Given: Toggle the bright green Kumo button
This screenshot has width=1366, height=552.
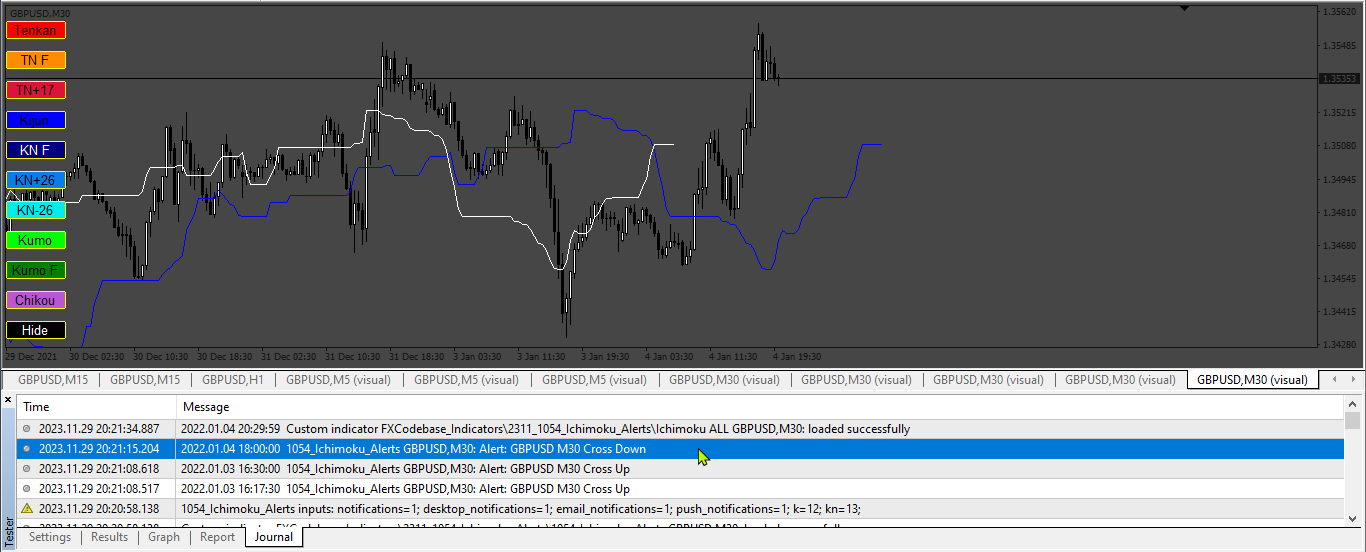Looking at the screenshot, I should click(36, 240).
